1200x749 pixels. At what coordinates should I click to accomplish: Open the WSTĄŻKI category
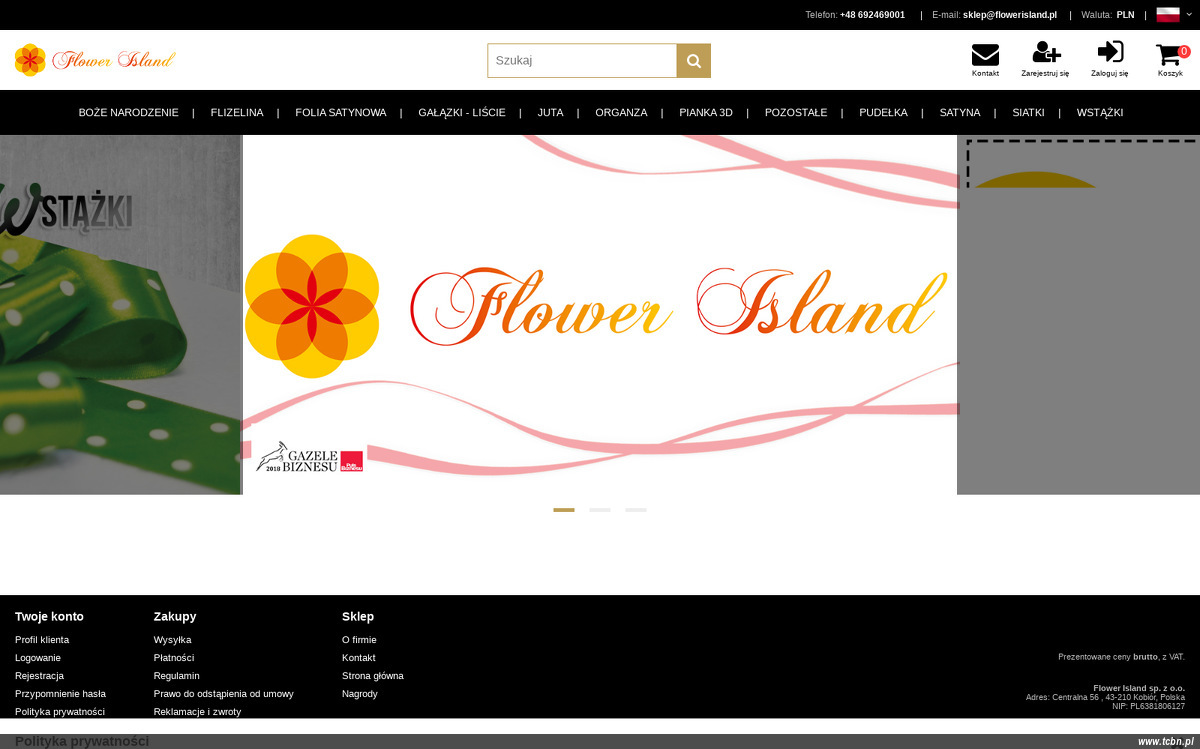point(1100,113)
